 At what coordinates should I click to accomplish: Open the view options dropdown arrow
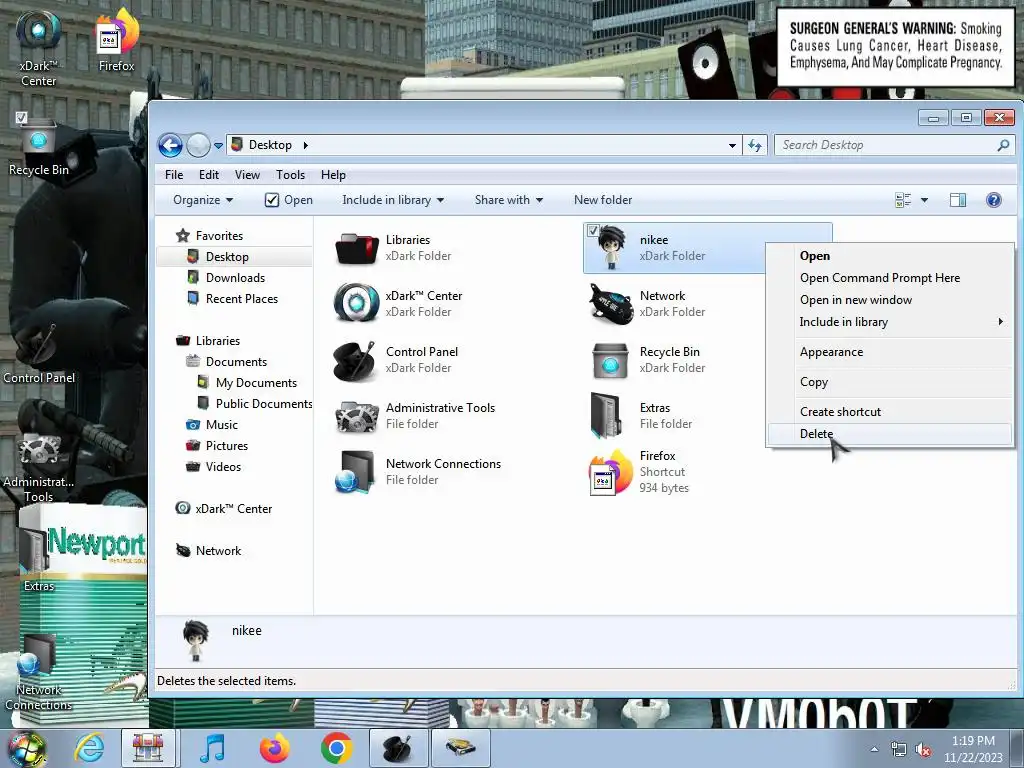pos(924,200)
